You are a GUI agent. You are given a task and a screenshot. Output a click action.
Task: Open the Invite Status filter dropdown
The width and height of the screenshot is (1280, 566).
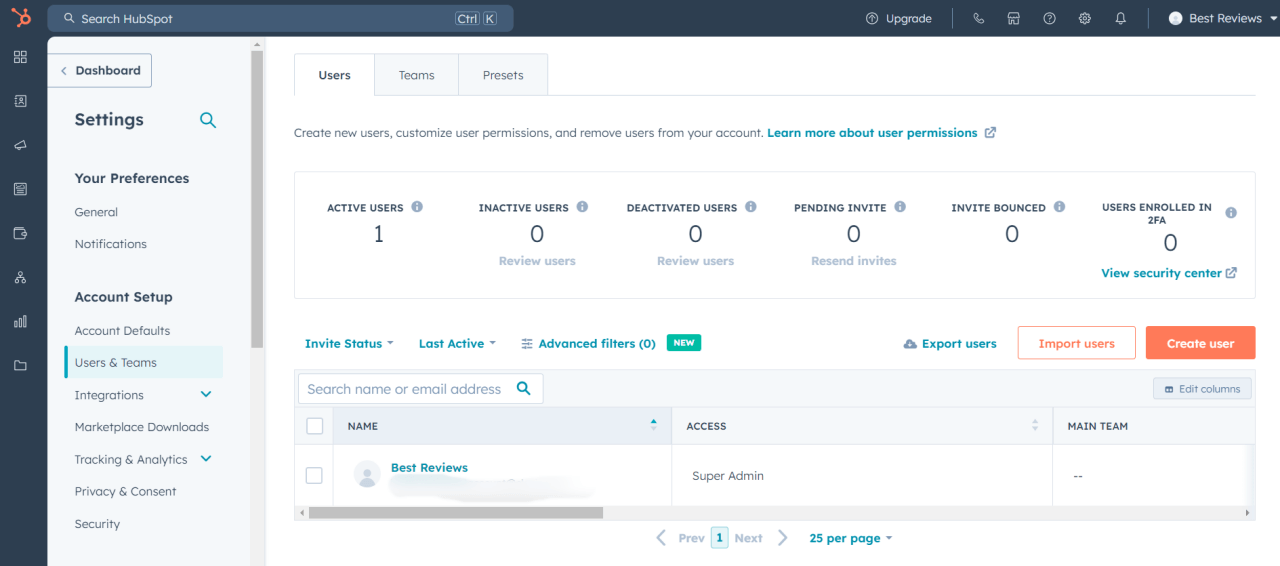349,343
